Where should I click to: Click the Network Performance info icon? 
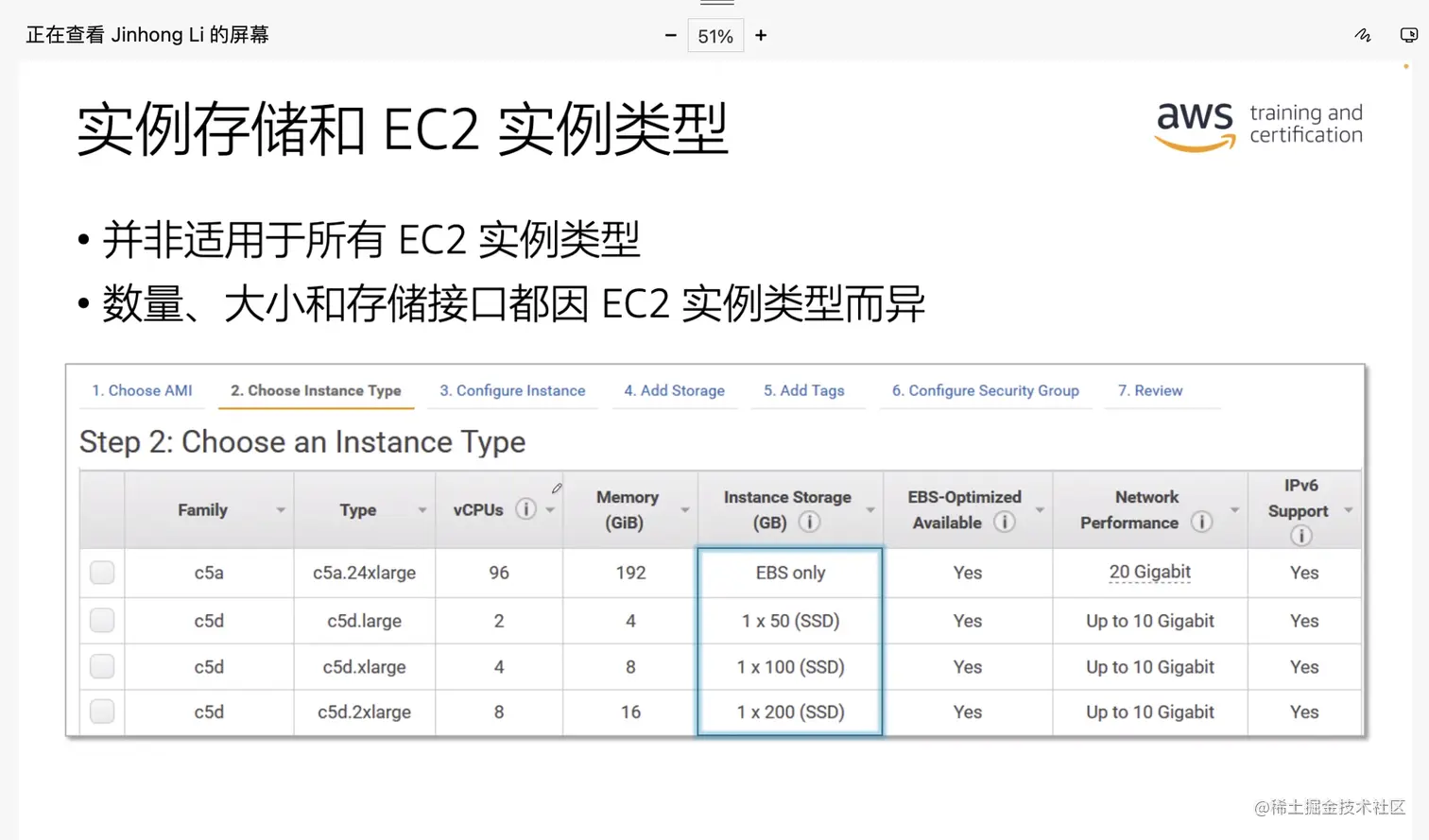coord(1201,522)
